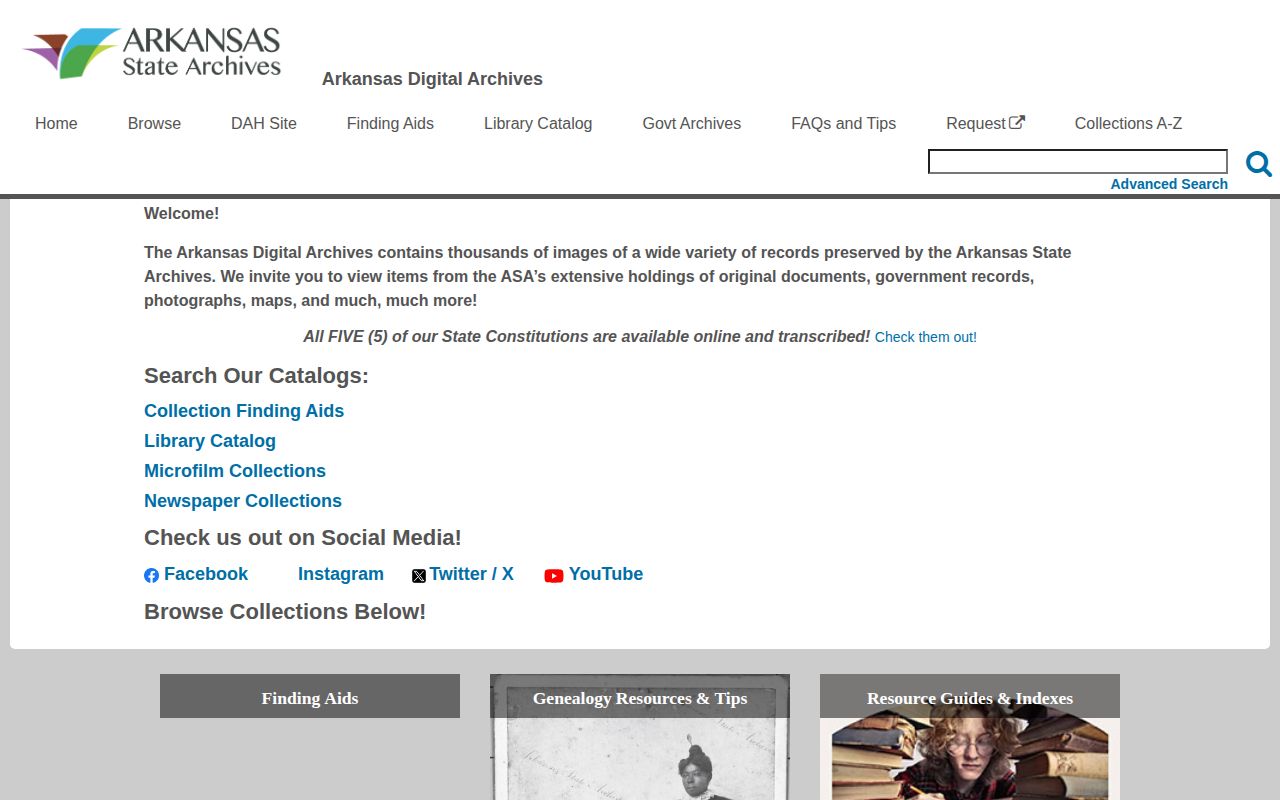Click the YouTube logo icon

[554, 576]
